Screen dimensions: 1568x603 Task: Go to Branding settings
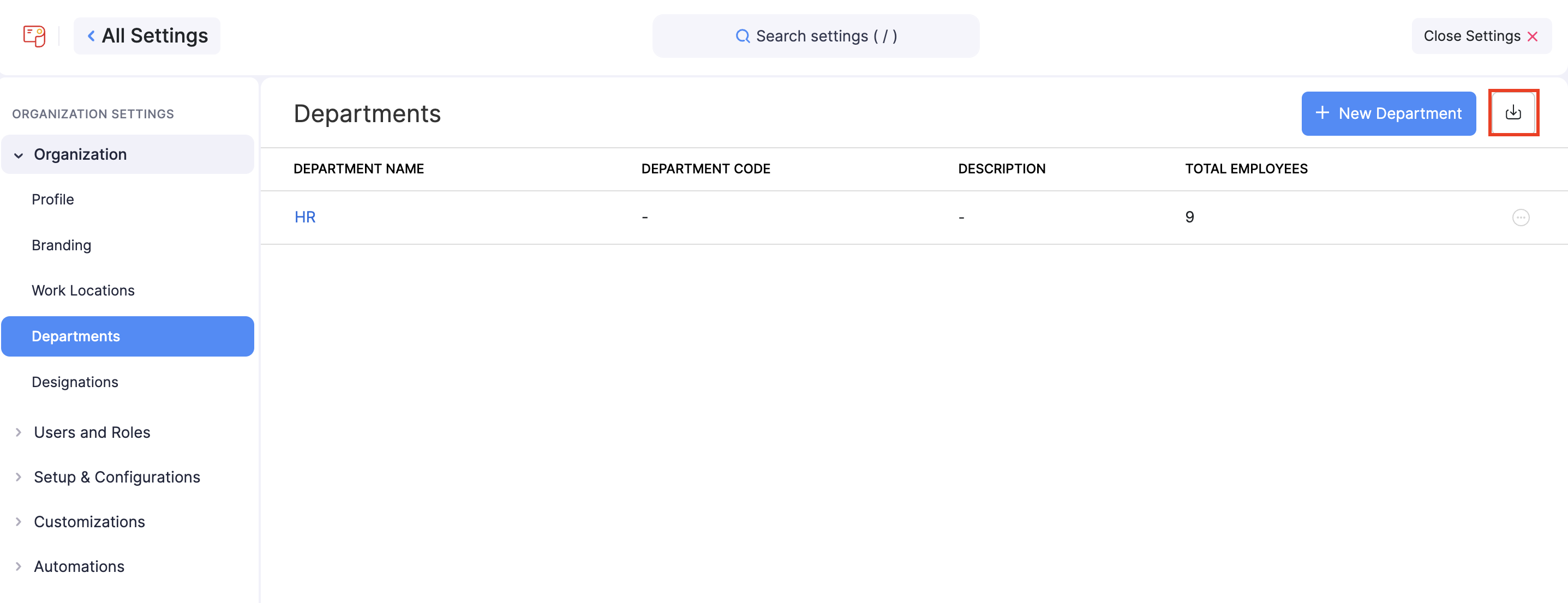[x=62, y=245]
